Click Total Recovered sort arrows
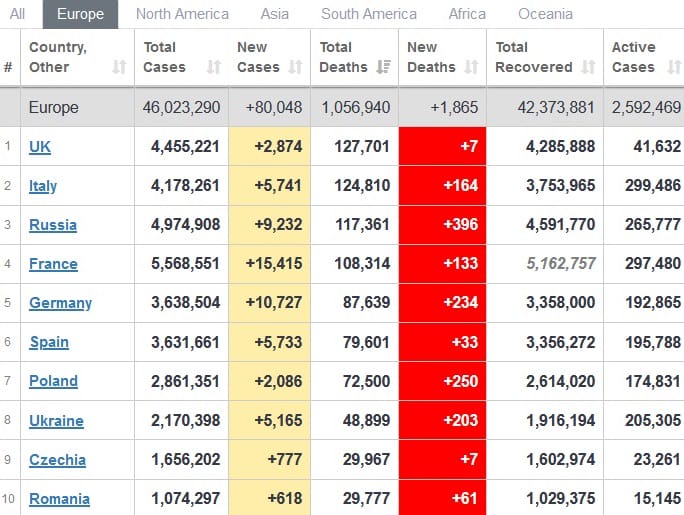This screenshot has width=684, height=515. point(588,67)
